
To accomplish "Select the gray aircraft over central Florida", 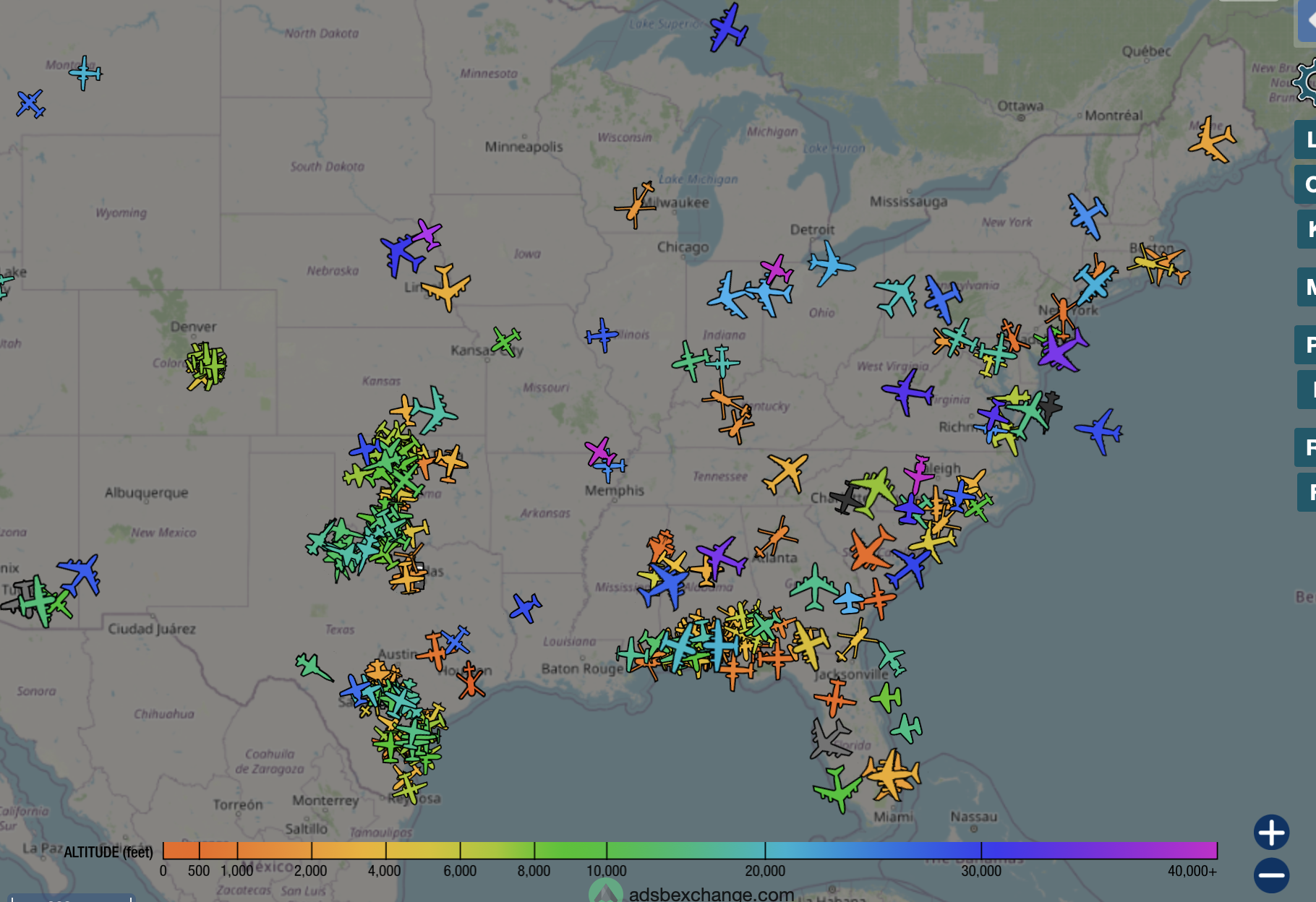I will tap(829, 739).
